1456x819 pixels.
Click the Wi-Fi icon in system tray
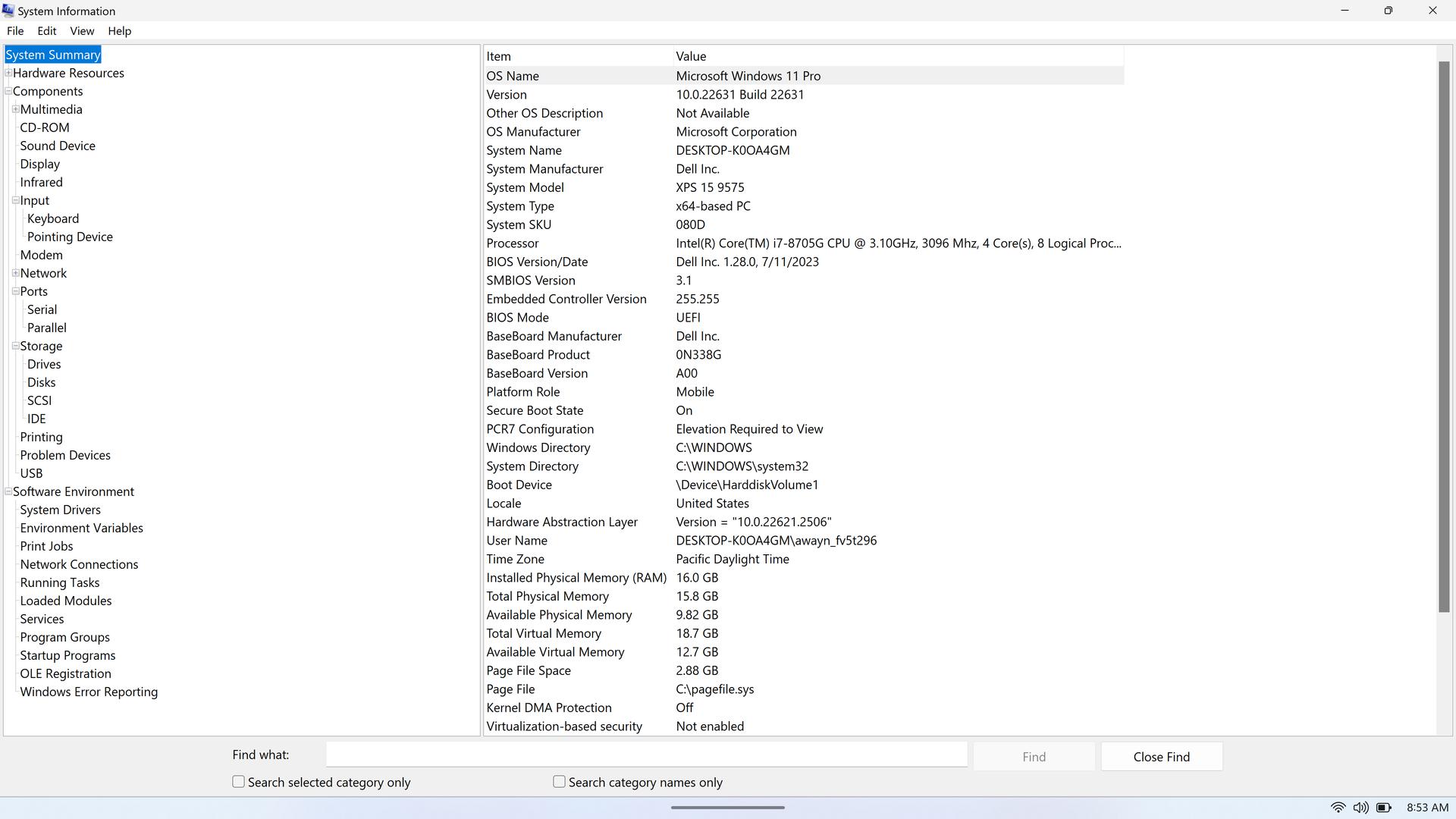(1338, 808)
